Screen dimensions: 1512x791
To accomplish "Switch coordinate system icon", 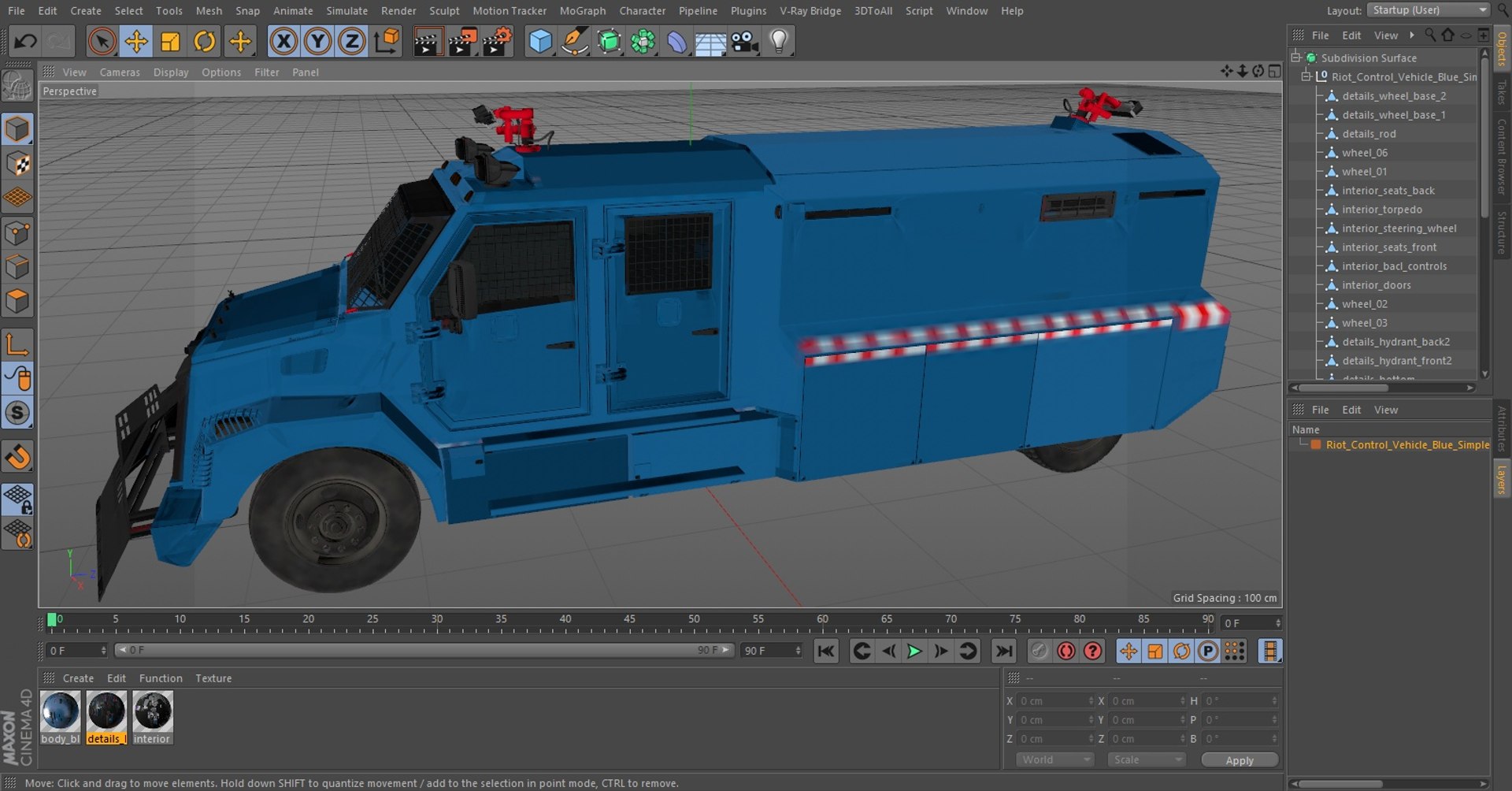I will click(x=387, y=41).
